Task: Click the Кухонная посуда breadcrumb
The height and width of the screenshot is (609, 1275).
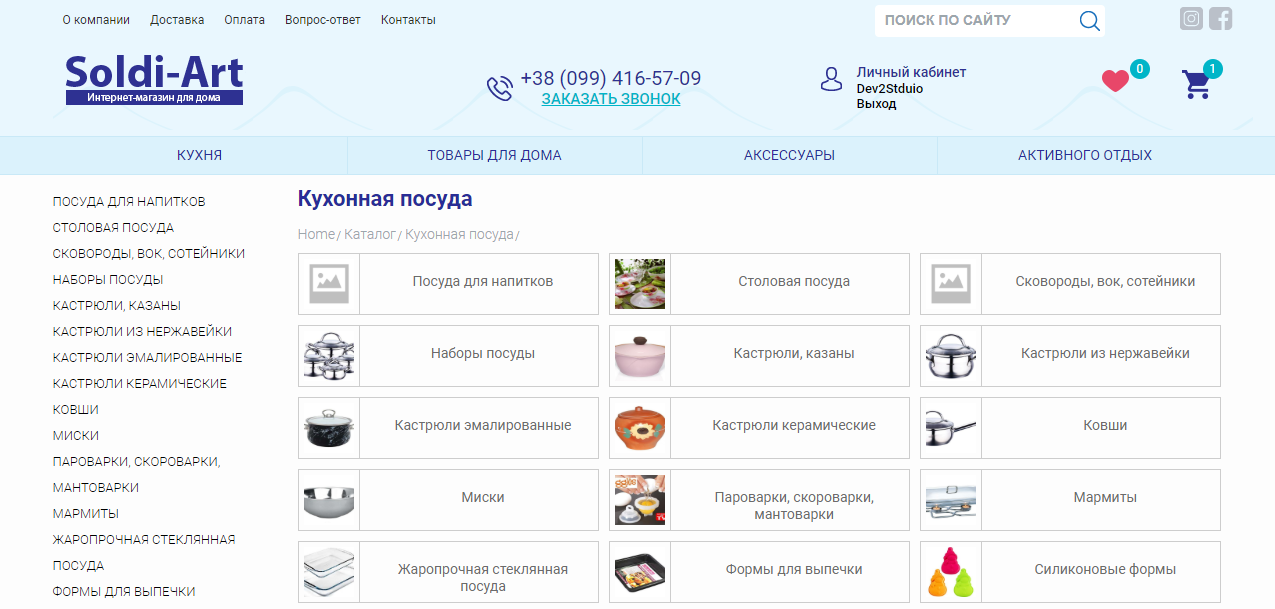Action: click(x=459, y=234)
